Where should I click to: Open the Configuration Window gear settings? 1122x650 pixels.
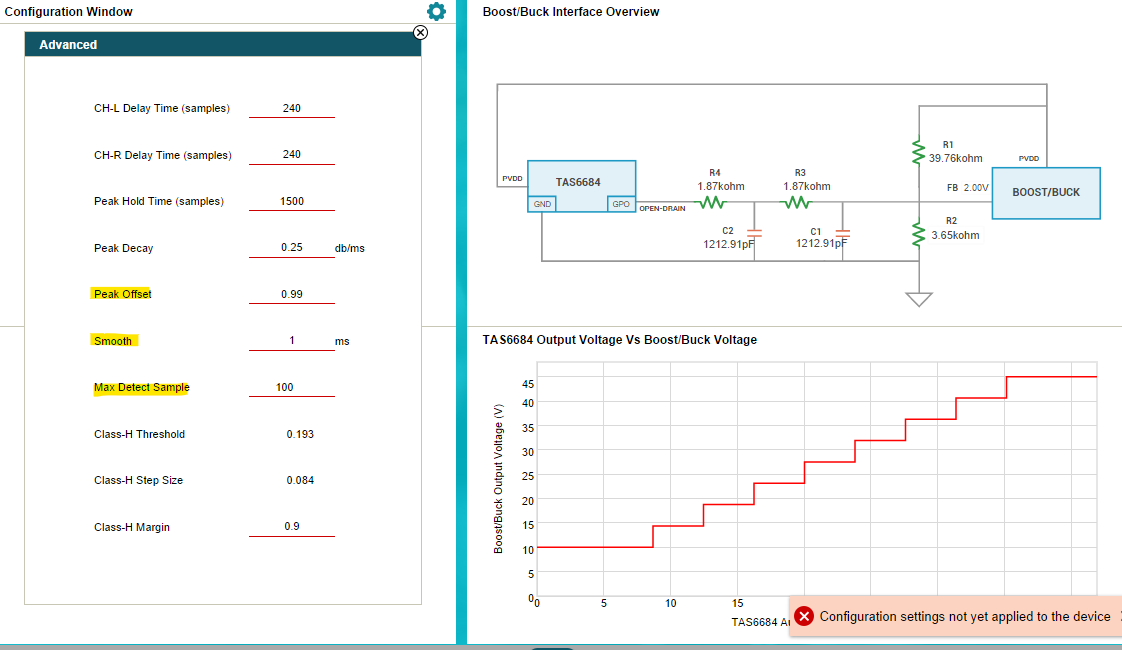[436, 11]
